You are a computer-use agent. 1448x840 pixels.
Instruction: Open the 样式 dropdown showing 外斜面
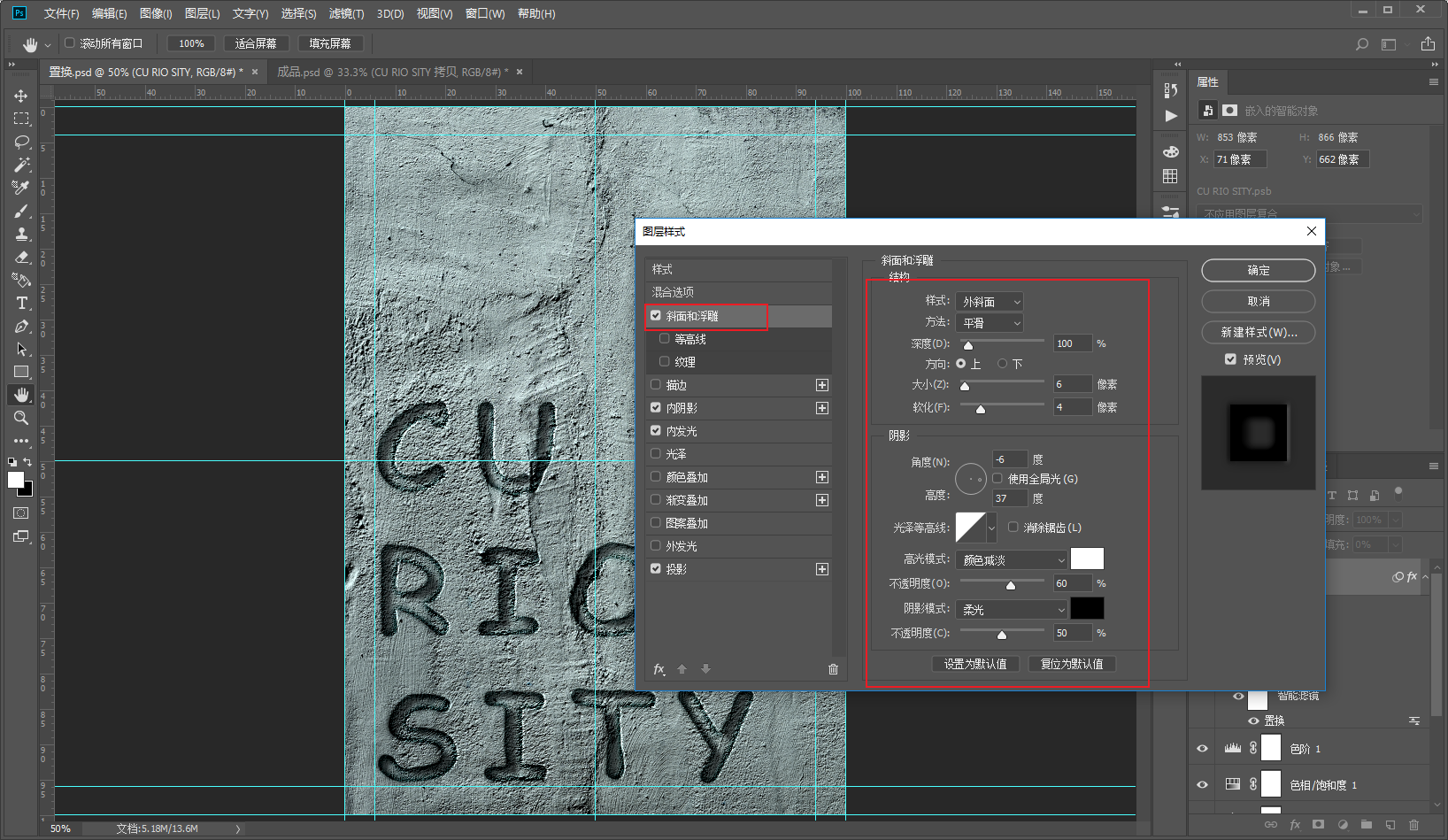(x=990, y=302)
